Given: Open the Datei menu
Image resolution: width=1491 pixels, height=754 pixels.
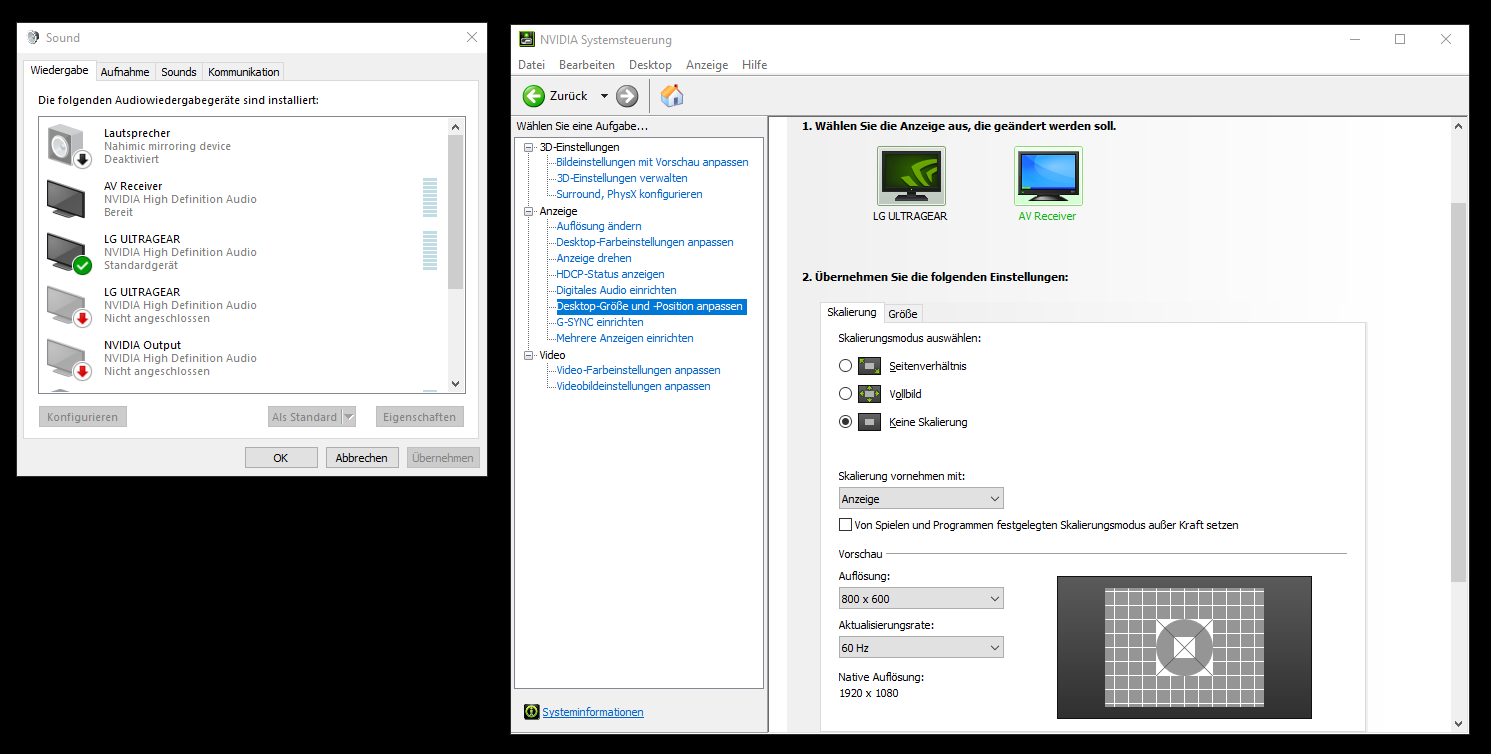Looking at the screenshot, I should pyautogui.click(x=531, y=65).
